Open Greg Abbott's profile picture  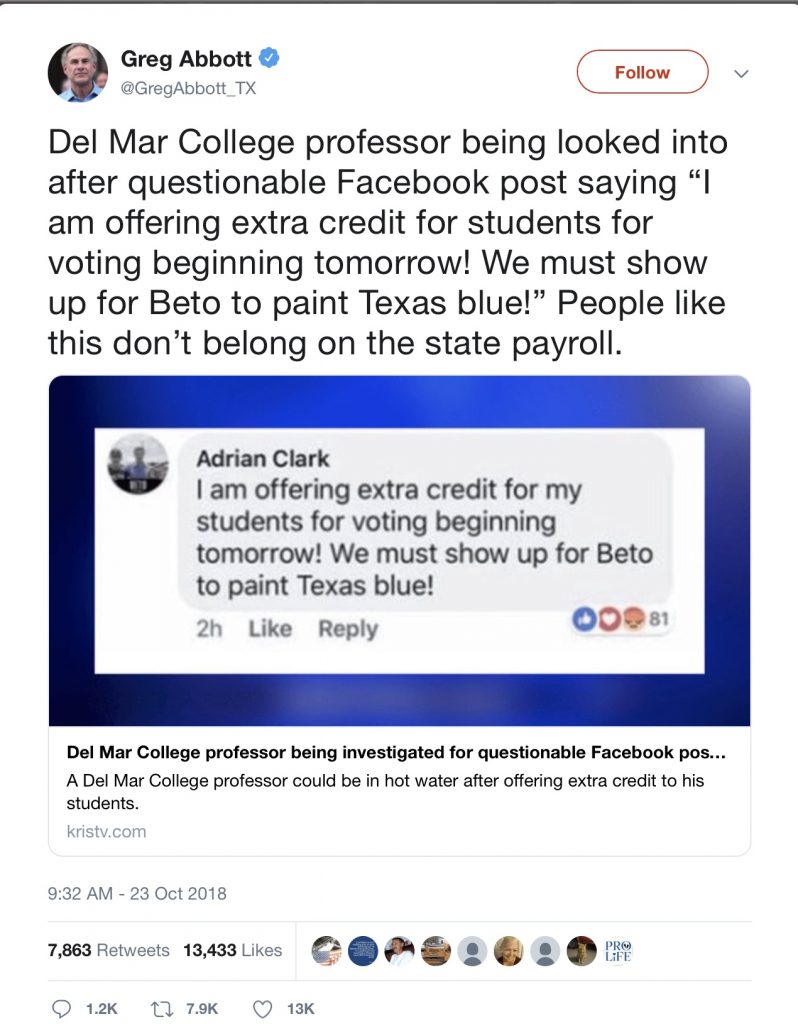pos(77,73)
